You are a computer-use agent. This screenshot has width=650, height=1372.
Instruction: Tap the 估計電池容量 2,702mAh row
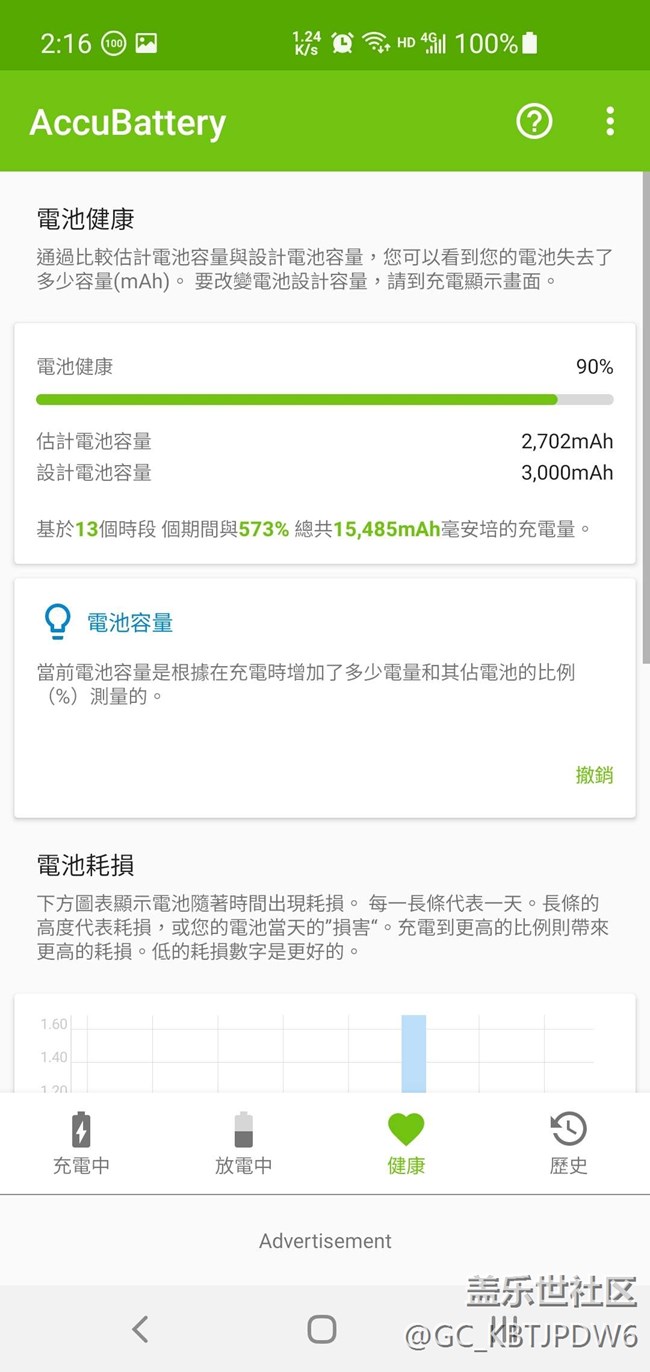coord(325,441)
